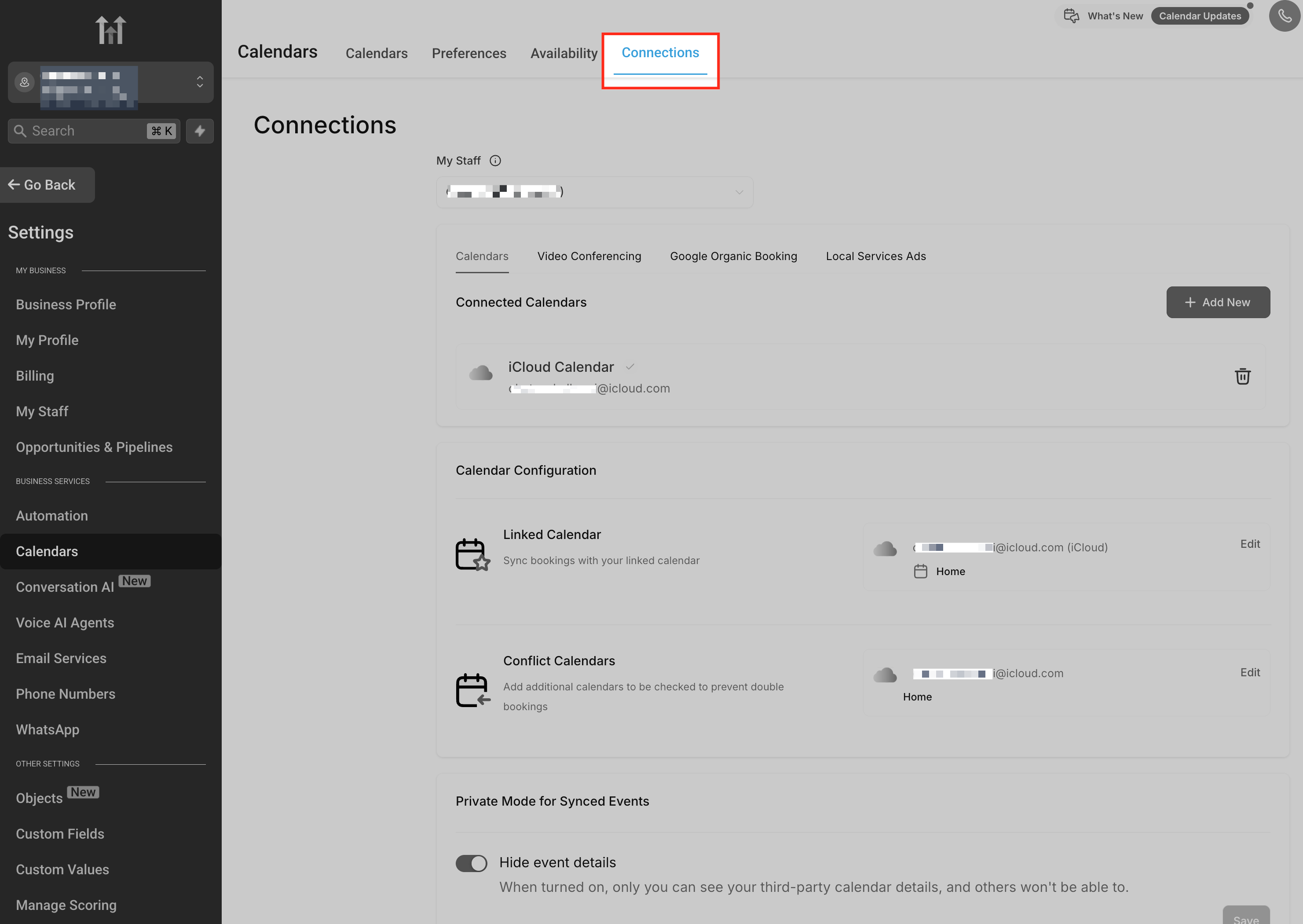Click the Add New button
1303x924 pixels.
(x=1218, y=302)
